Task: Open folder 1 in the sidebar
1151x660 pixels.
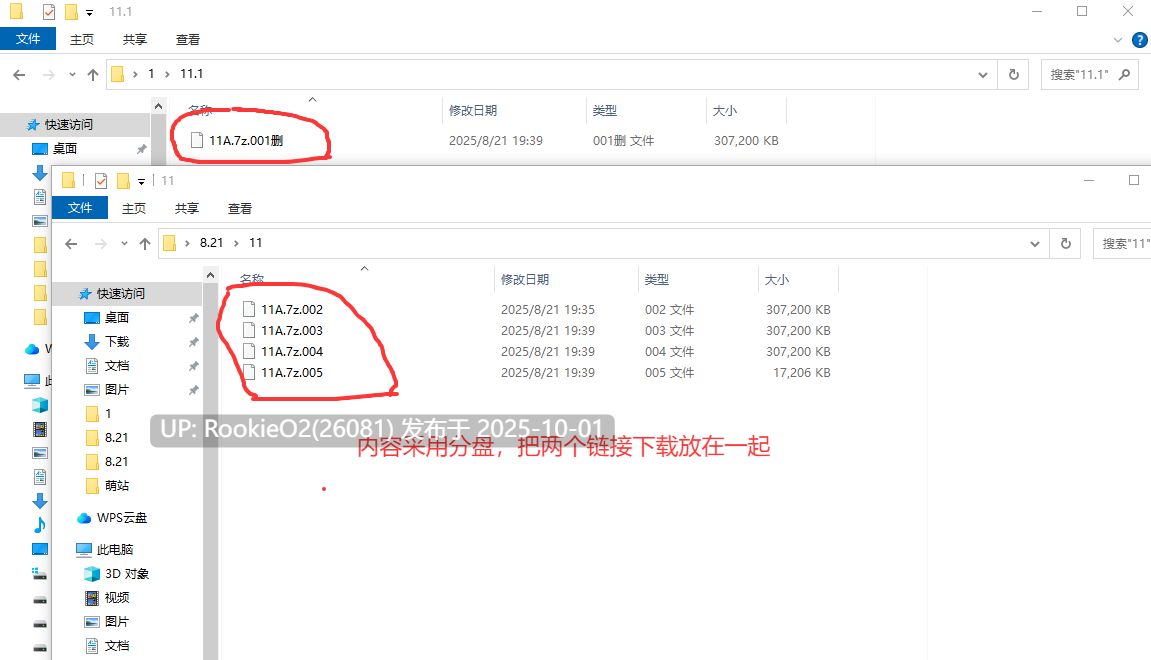Action: (x=108, y=413)
